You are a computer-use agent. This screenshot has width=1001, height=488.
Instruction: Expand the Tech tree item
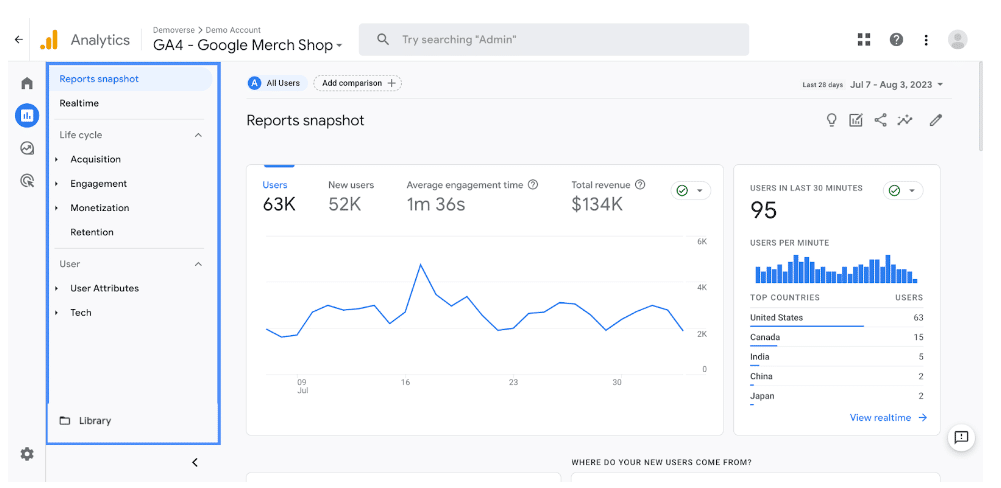(x=56, y=312)
